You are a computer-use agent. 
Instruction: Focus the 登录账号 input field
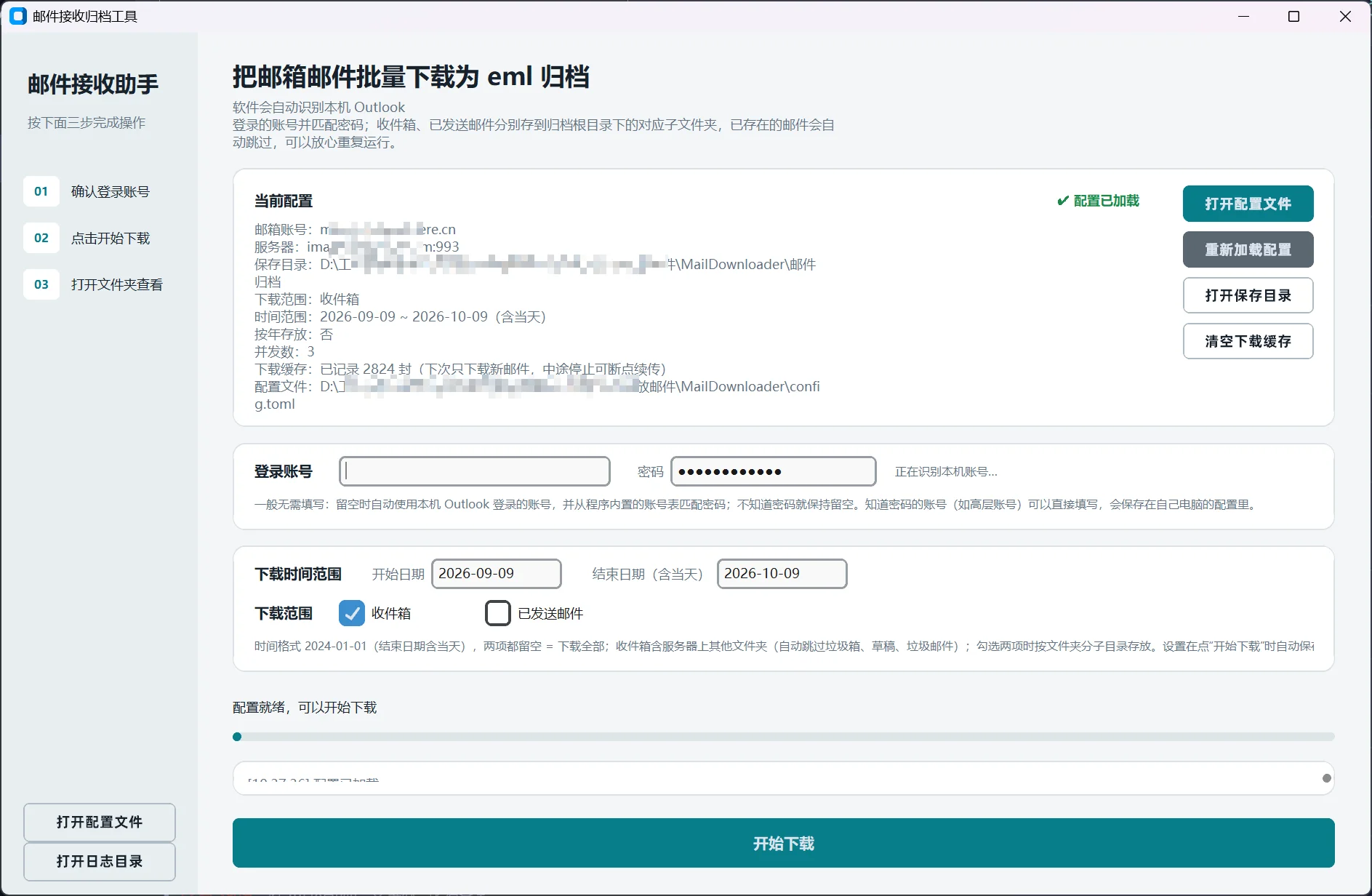pyautogui.click(x=475, y=471)
